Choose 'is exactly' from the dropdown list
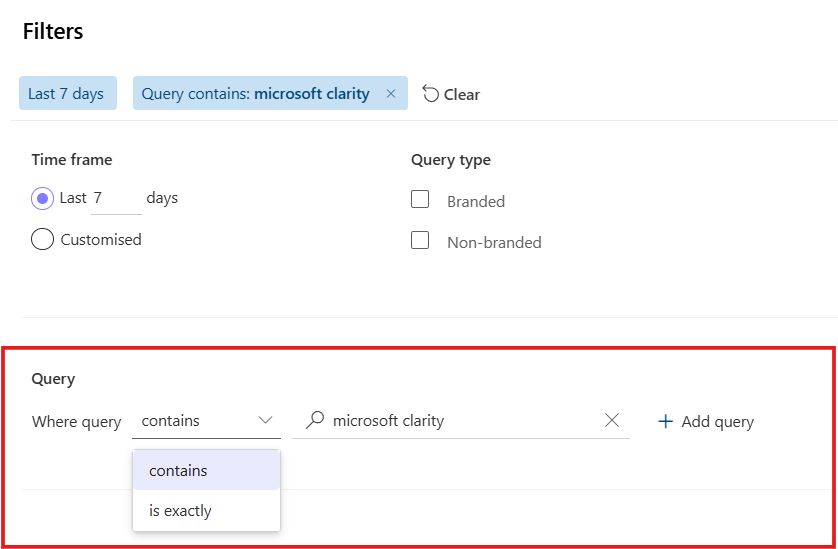Viewport: 838px width, 549px height. pos(206,511)
